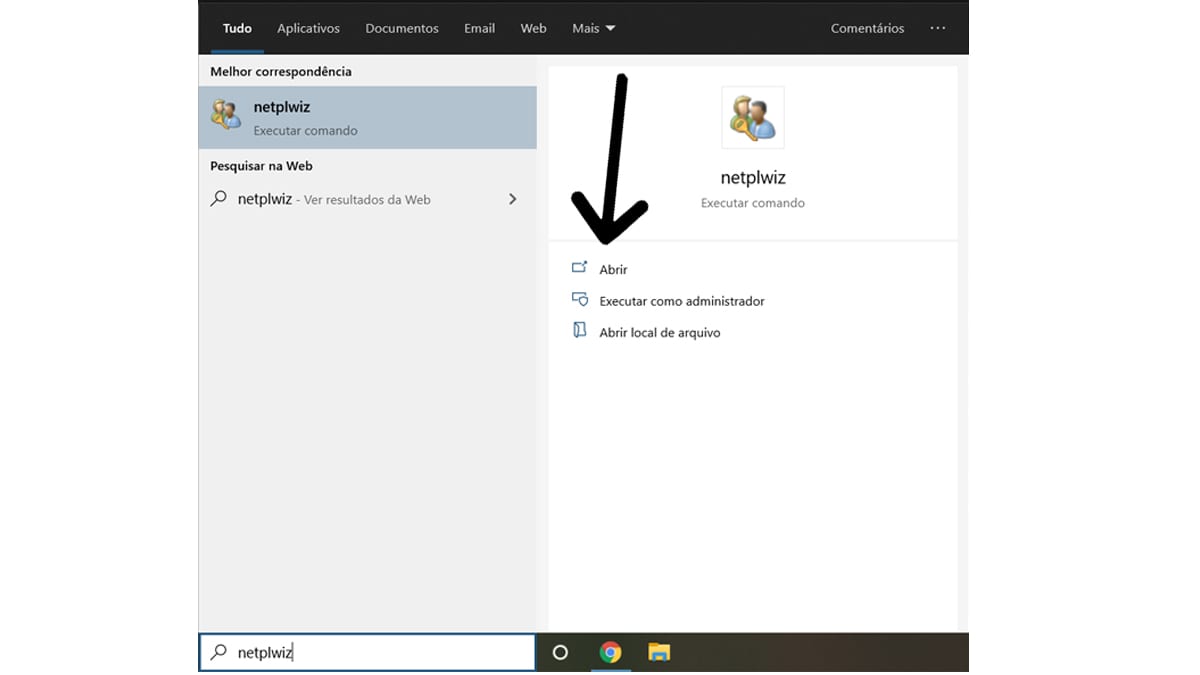Switch to the Documentos tab
The image size is (1200, 675).
click(x=402, y=28)
